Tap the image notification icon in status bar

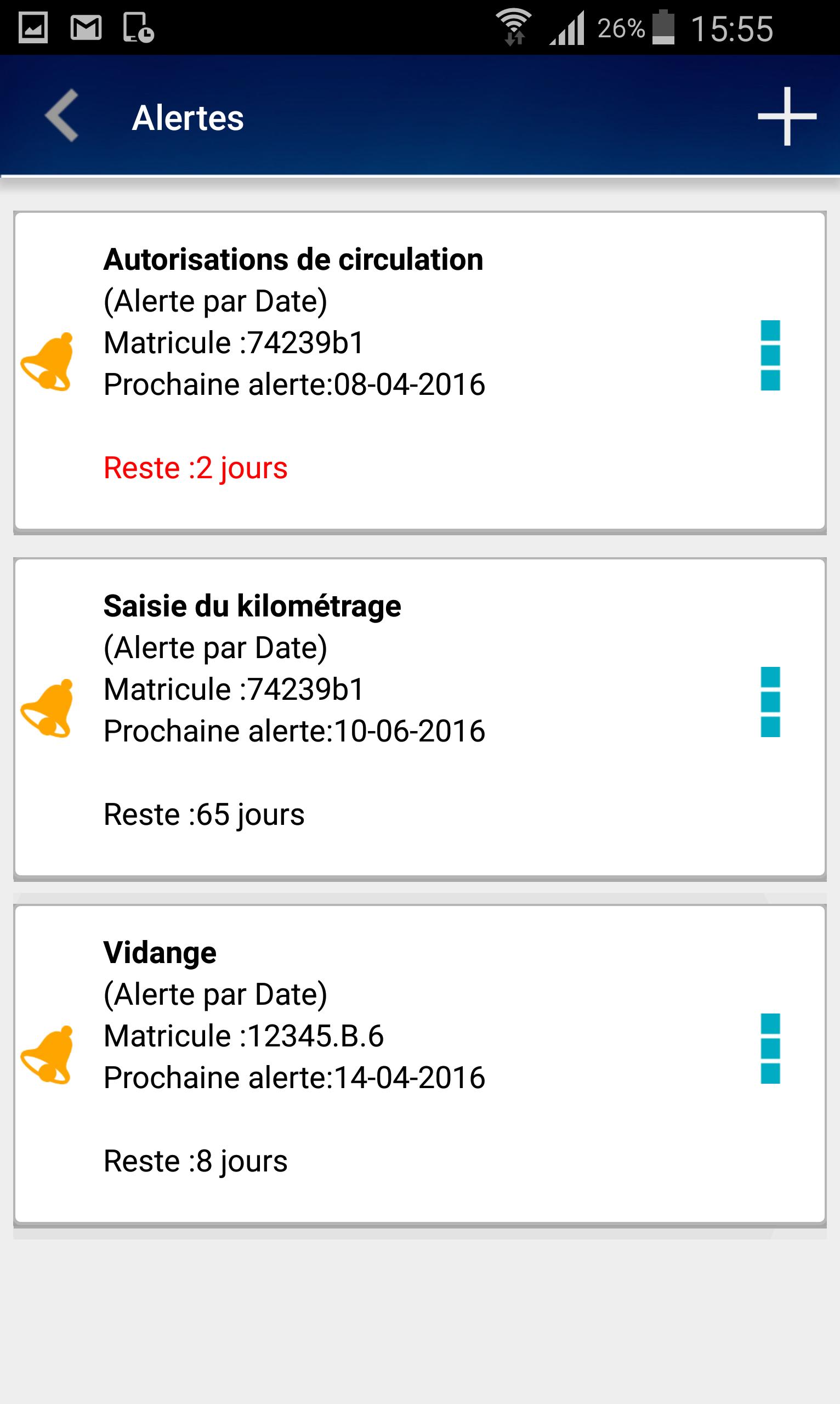pos(33,28)
